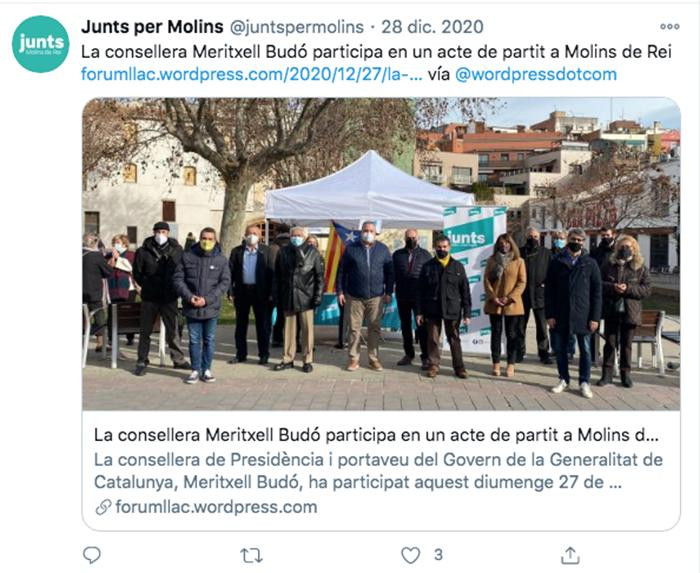The width and height of the screenshot is (700, 573).
Task: Open the @wordpressdotcom mention
Action: click(x=536, y=74)
